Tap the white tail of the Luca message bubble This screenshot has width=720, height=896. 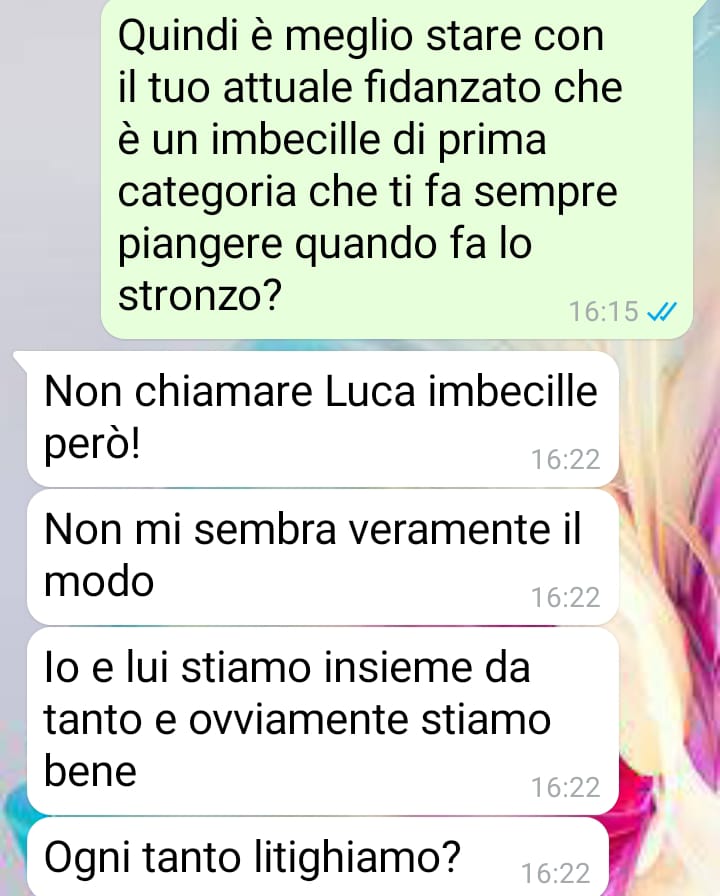[21, 359]
